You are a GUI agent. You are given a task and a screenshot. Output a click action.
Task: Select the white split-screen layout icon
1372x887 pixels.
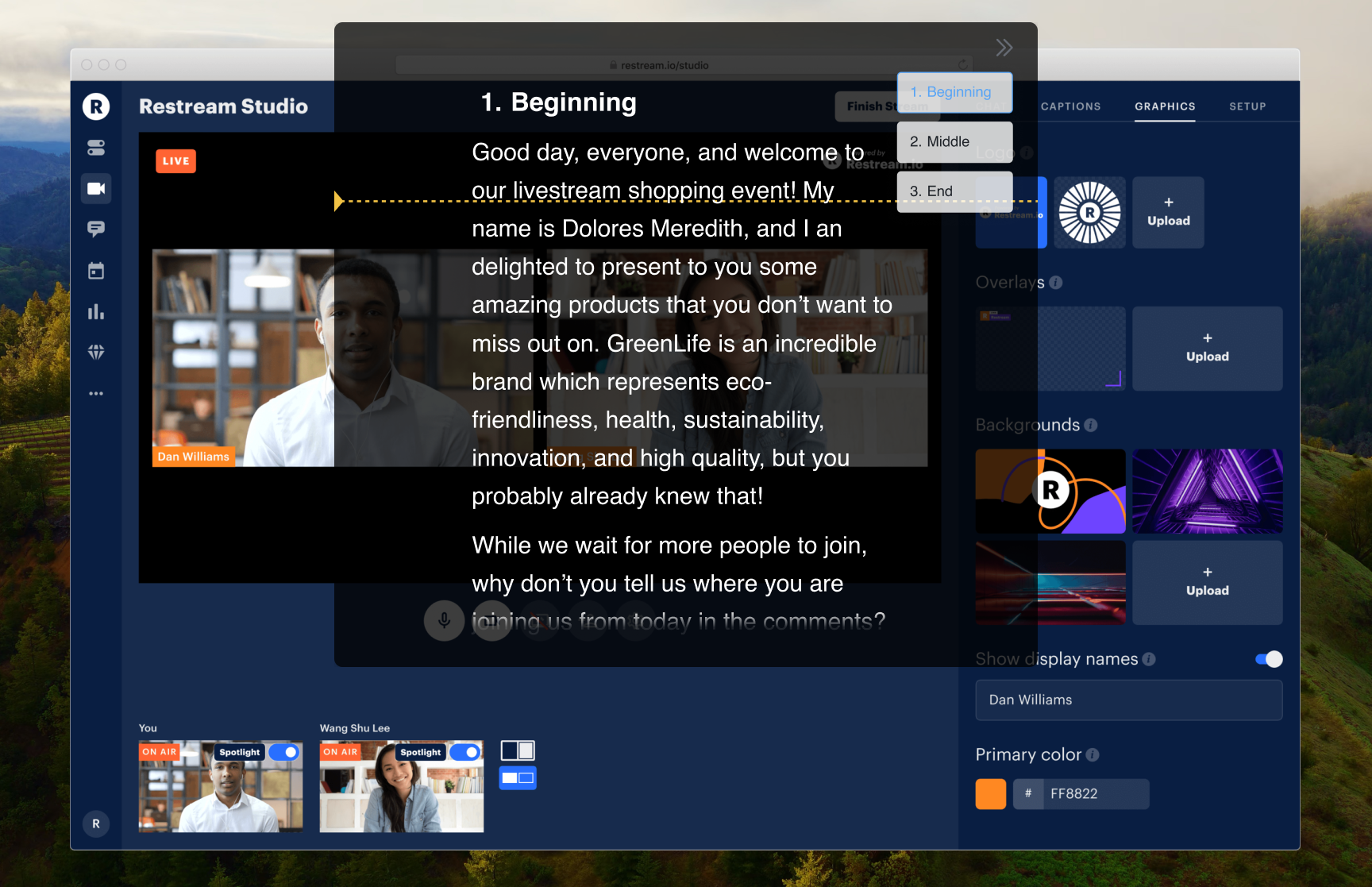pos(518,751)
